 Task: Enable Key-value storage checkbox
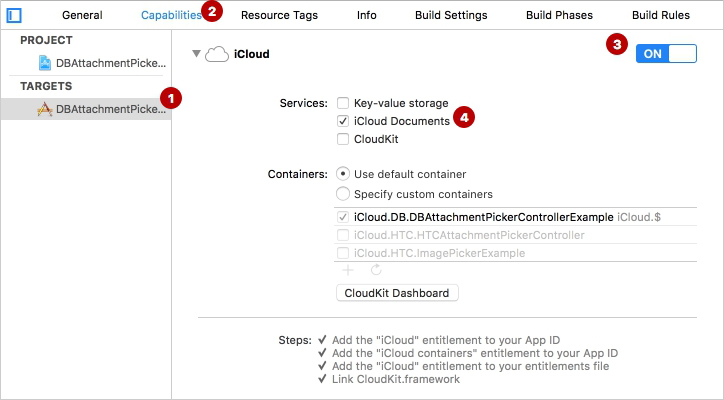[x=343, y=103]
